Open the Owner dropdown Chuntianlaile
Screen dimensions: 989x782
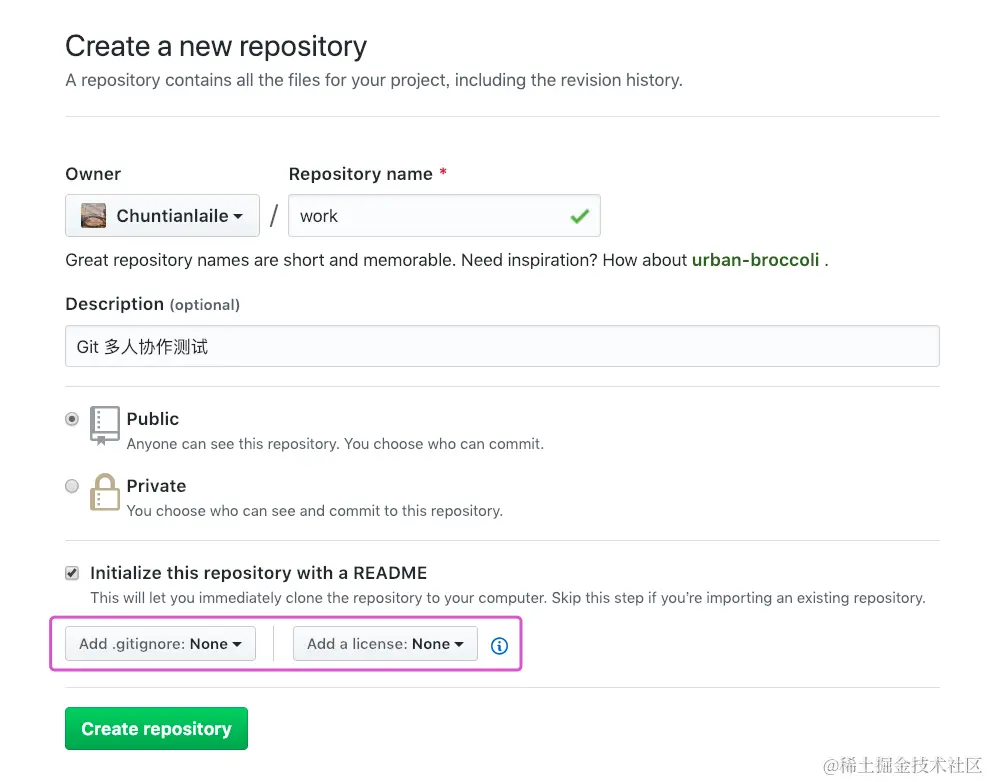[162, 216]
